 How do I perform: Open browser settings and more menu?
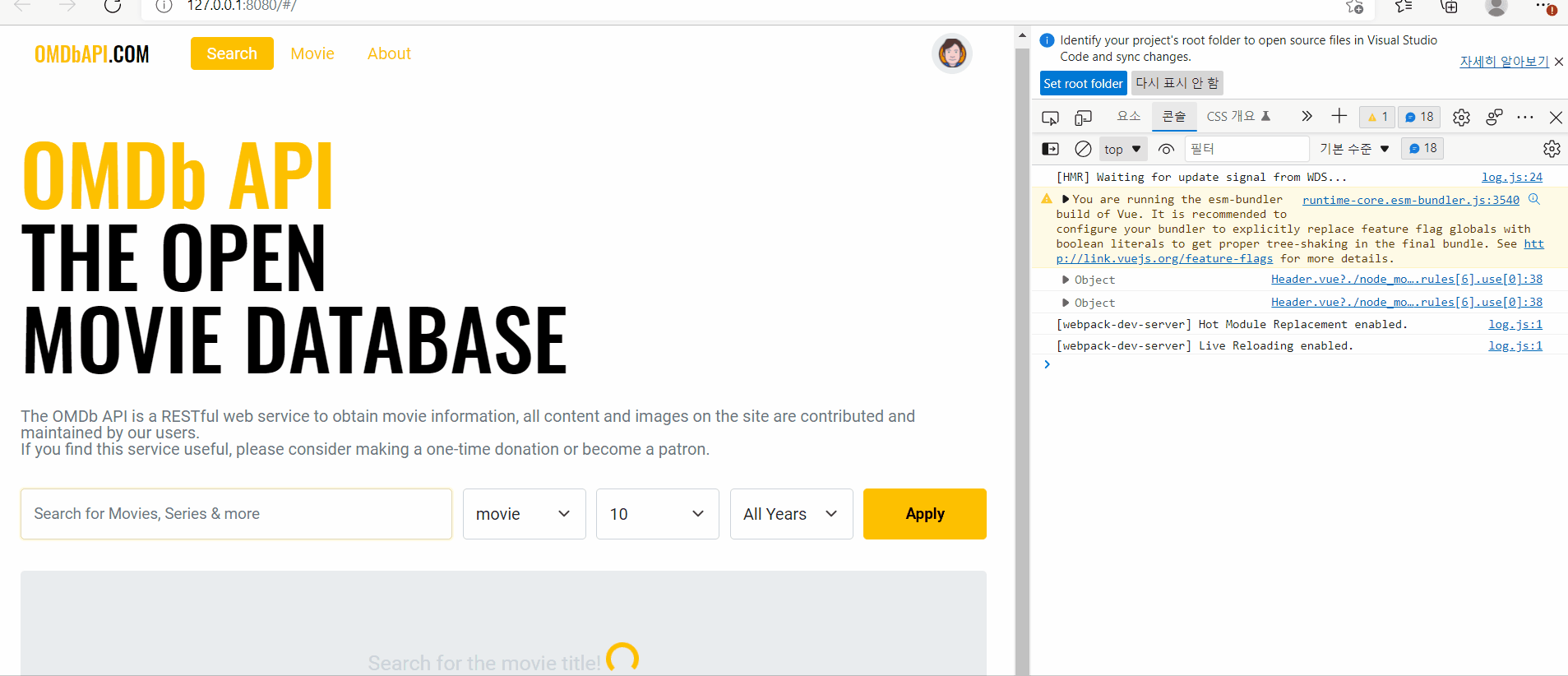[x=1545, y=7]
